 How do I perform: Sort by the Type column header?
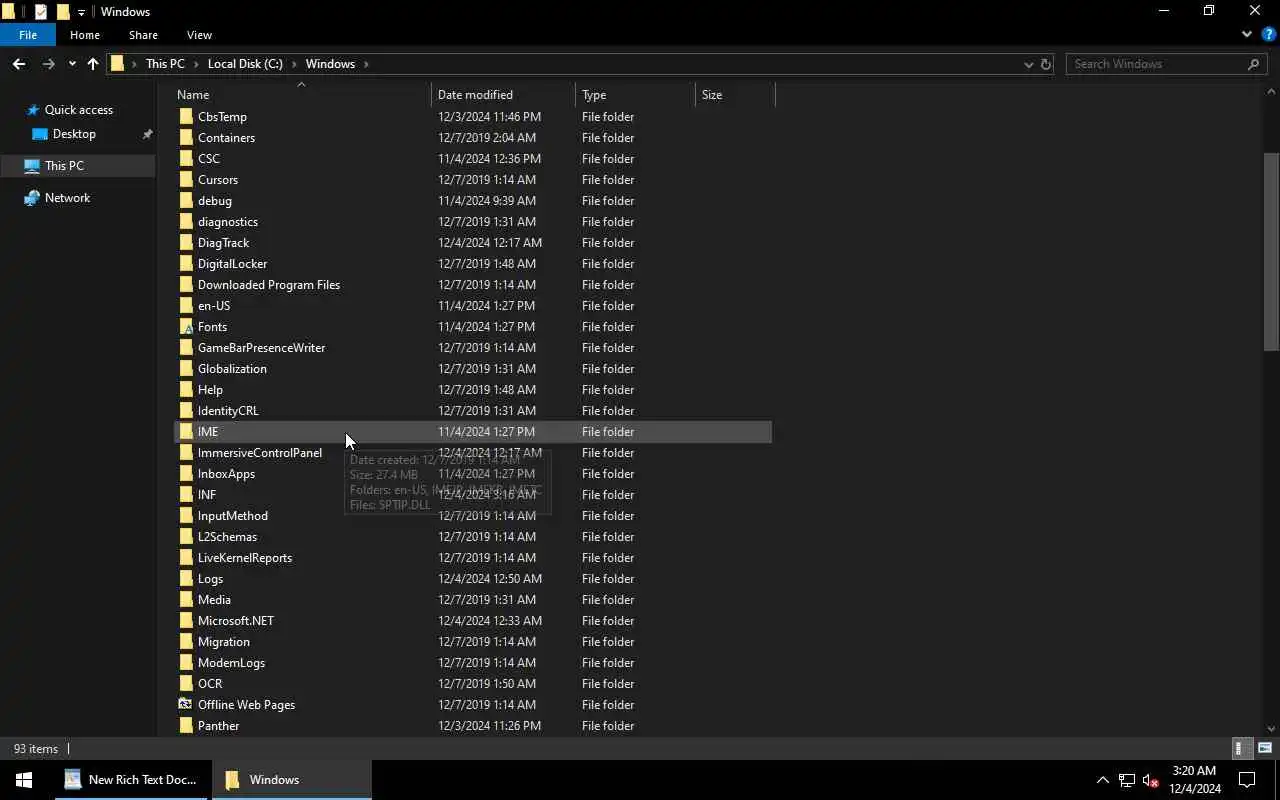point(636,95)
